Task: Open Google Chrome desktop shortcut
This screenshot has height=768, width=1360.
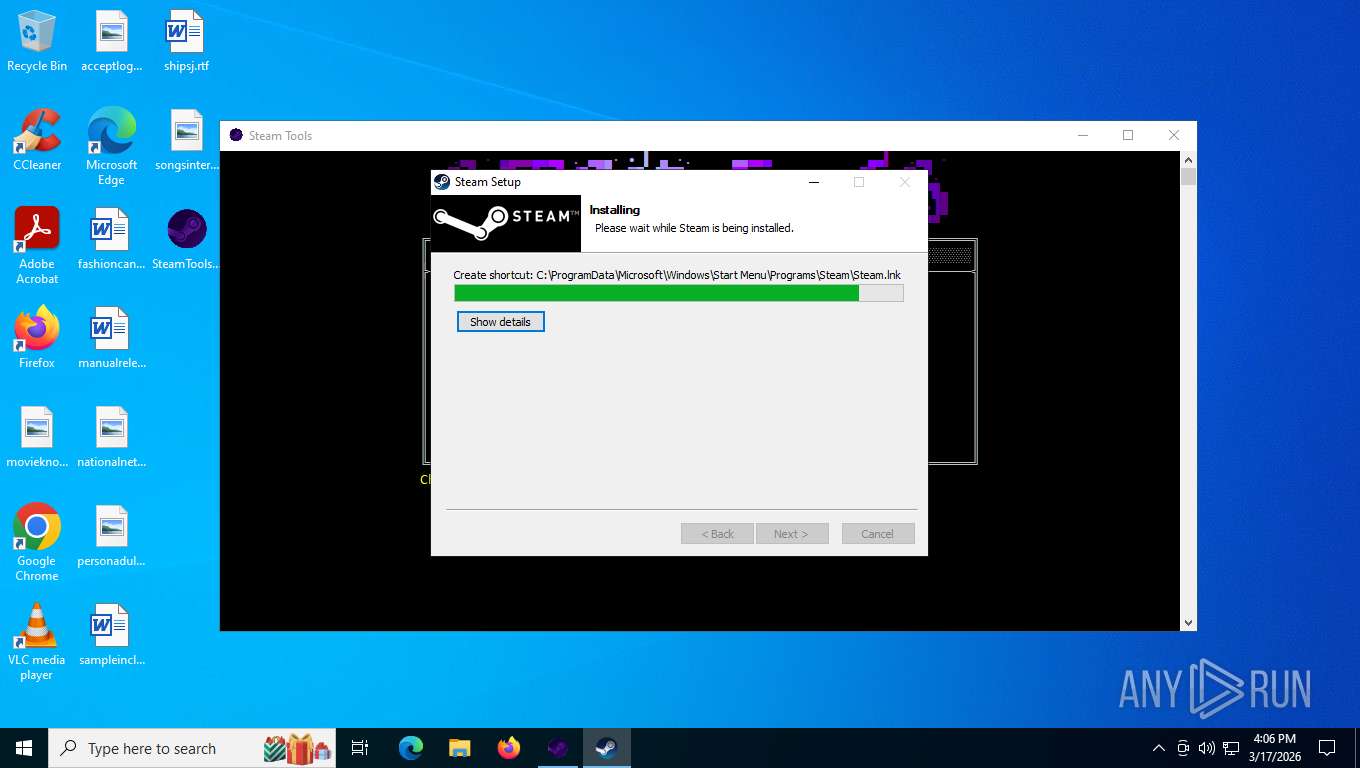Action: 37,542
